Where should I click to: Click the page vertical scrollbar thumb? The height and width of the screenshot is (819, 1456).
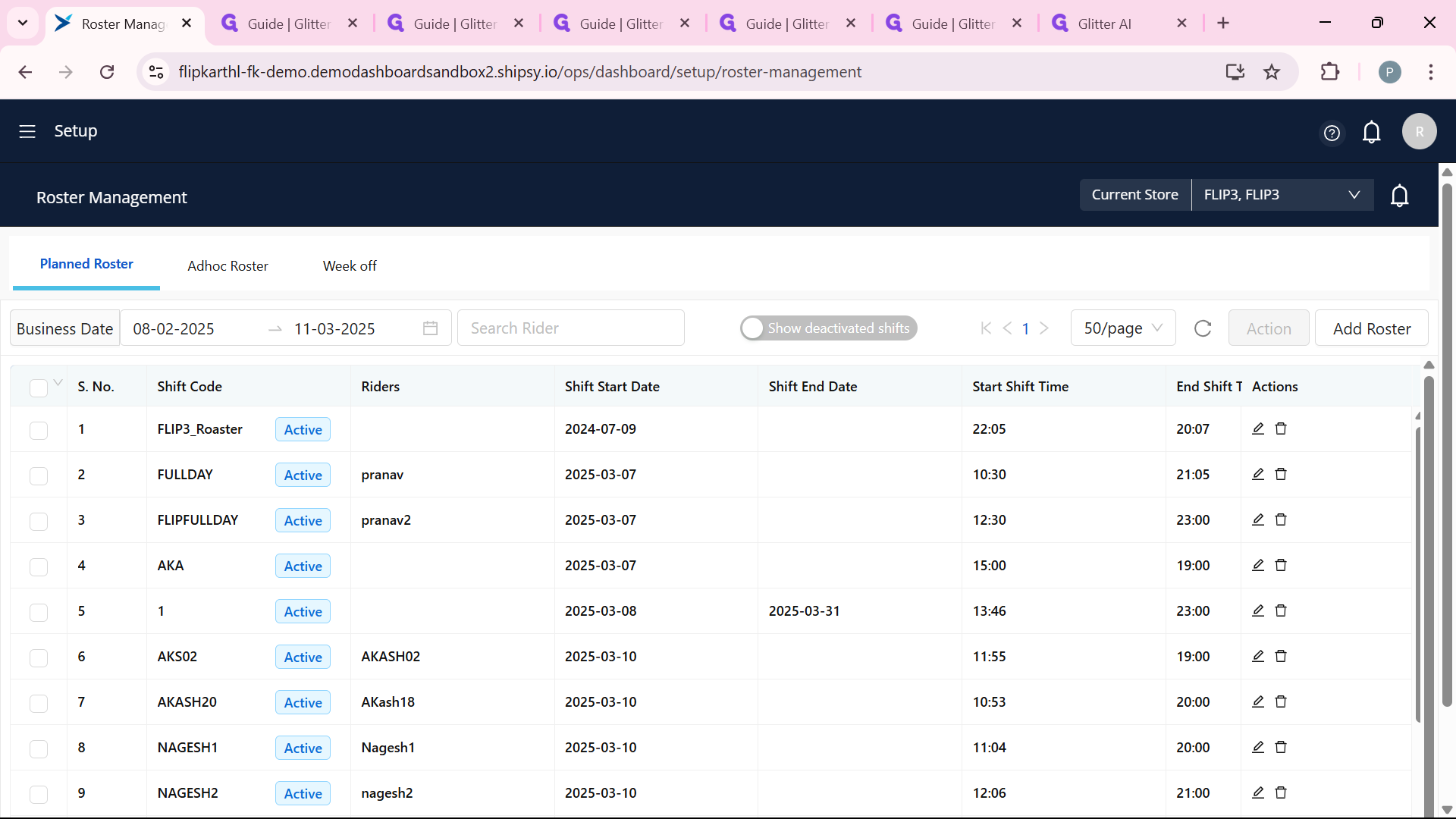[x=1447, y=444]
